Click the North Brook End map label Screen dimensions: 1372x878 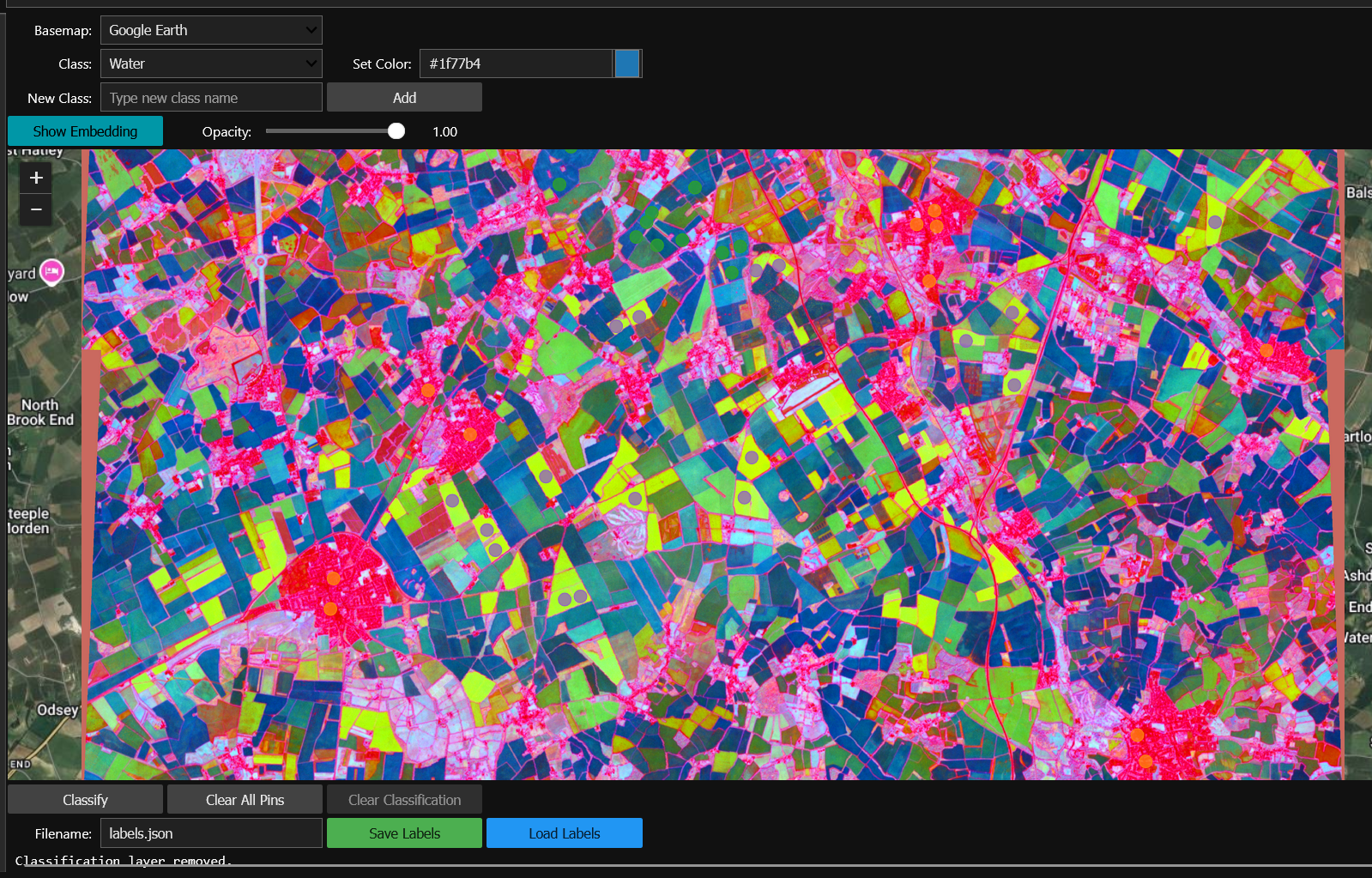(40, 413)
